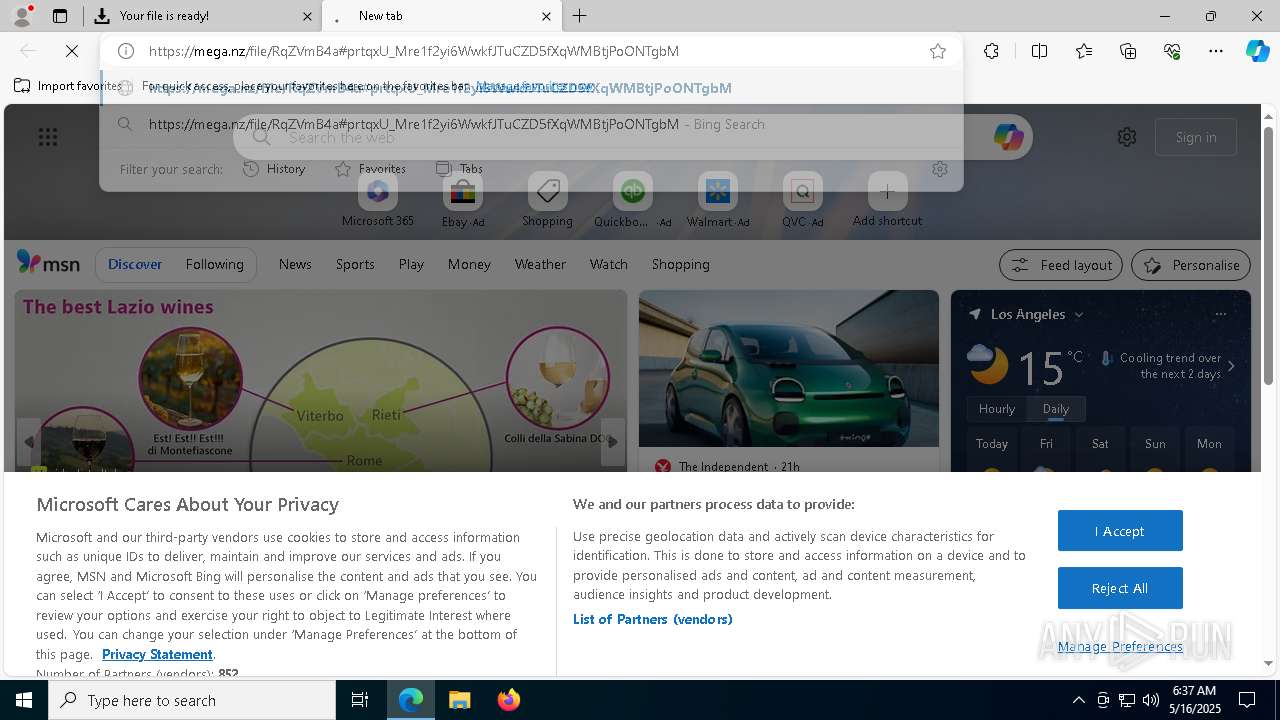Click Reject All cookie button

1120,588
